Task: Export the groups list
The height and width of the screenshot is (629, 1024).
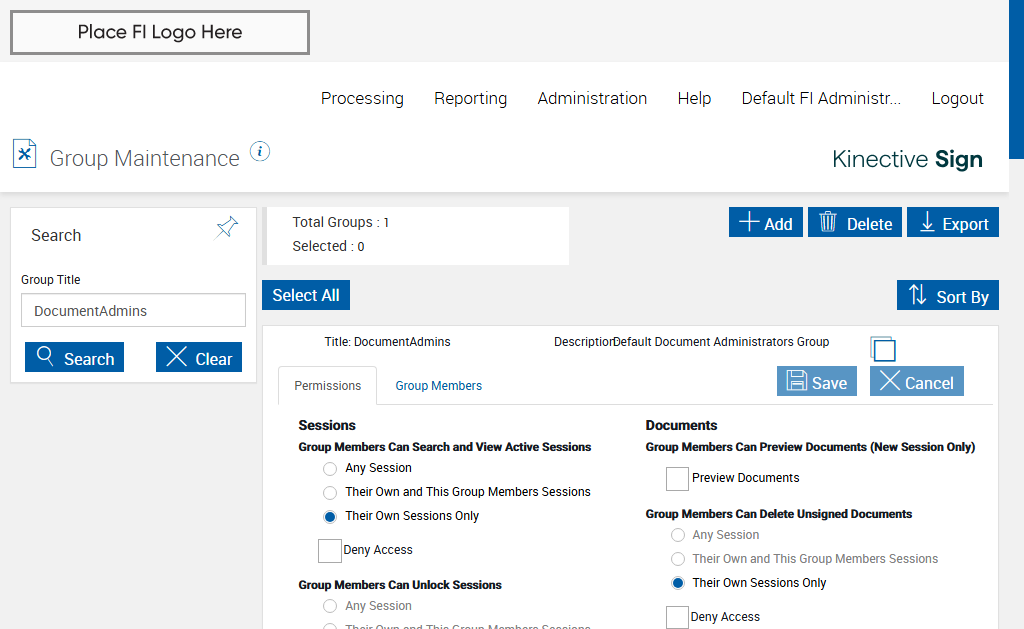Action: coord(953,223)
